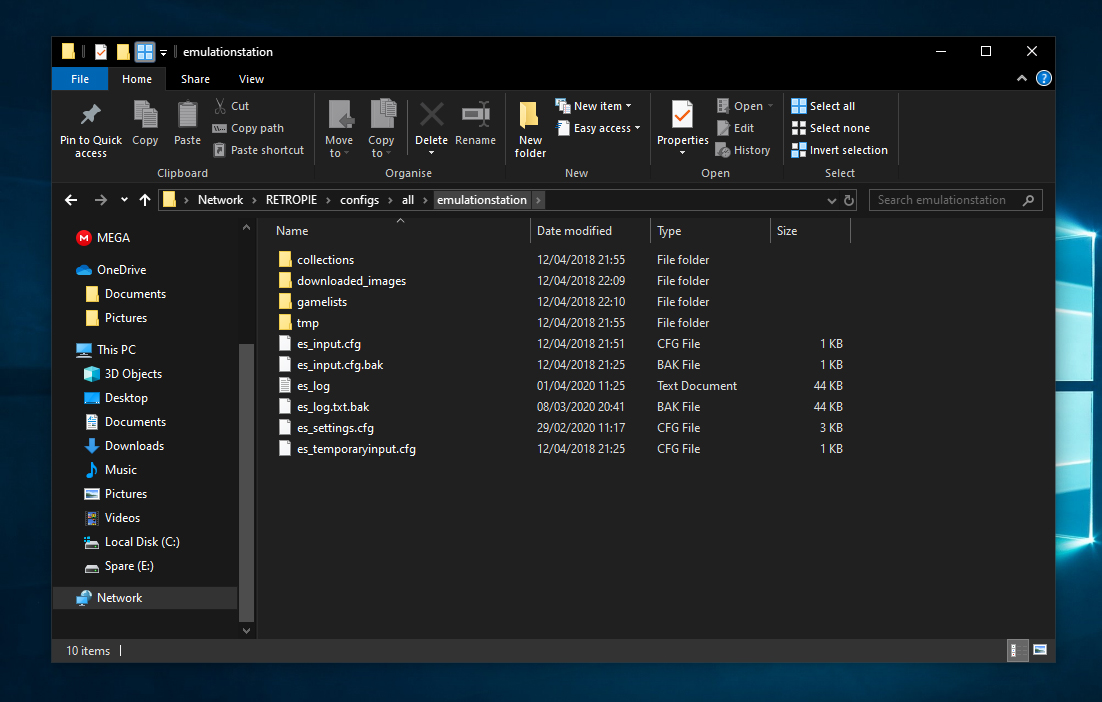The height and width of the screenshot is (702, 1102).
Task: Collapse the ribbon with the chevron
Action: point(1022,79)
